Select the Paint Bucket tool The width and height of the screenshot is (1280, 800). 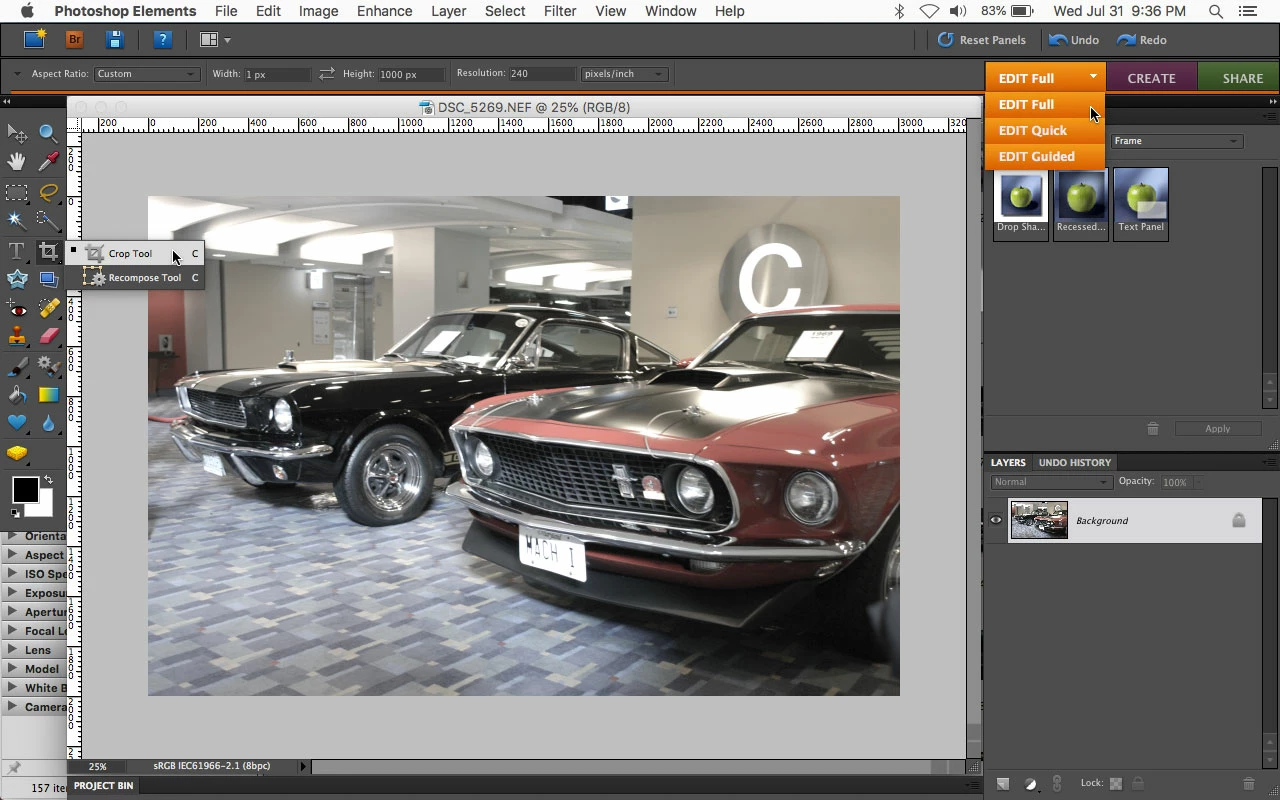(x=17, y=395)
